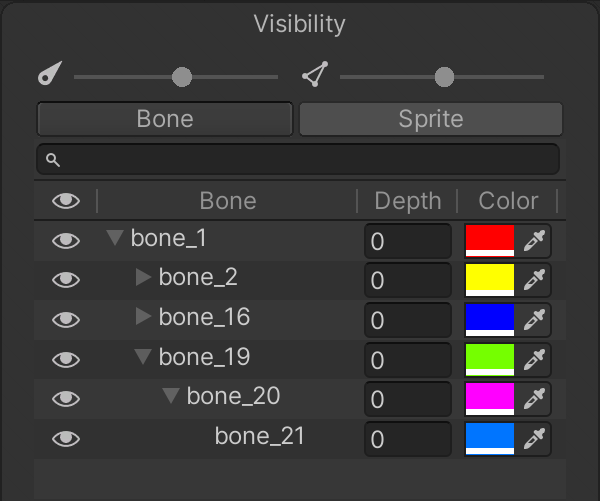Screen dimensions: 600x501
Task: Open the red color swatch for bone_1
Action: coord(490,241)
